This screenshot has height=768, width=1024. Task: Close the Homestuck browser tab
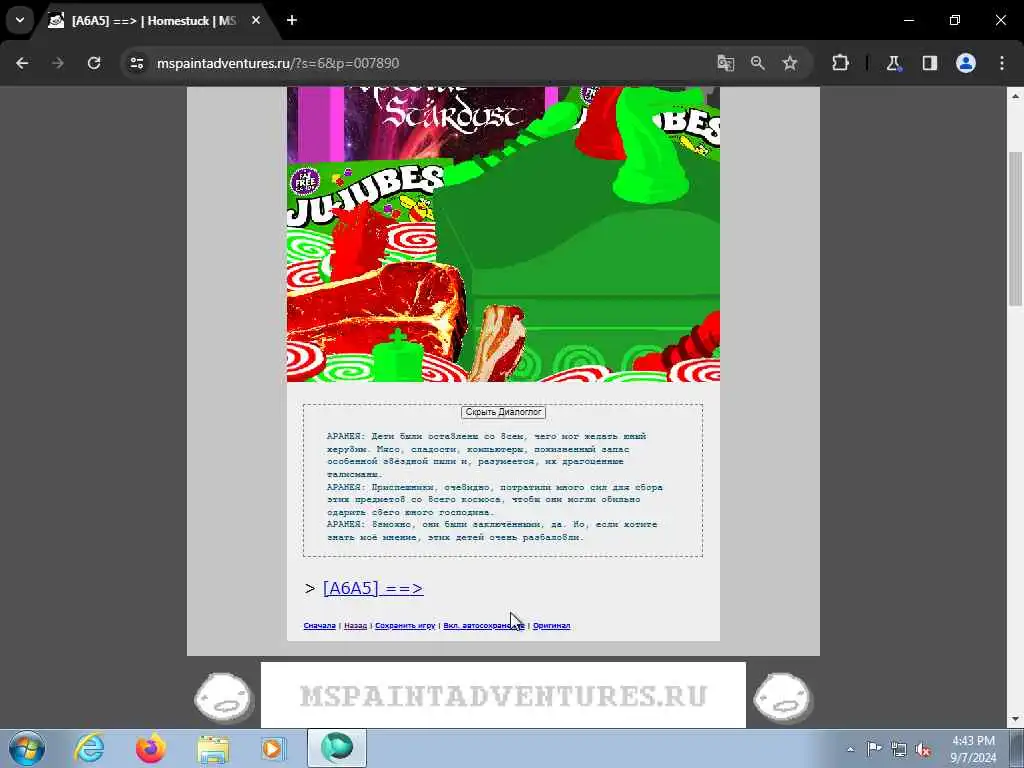(x=256, y=21)
